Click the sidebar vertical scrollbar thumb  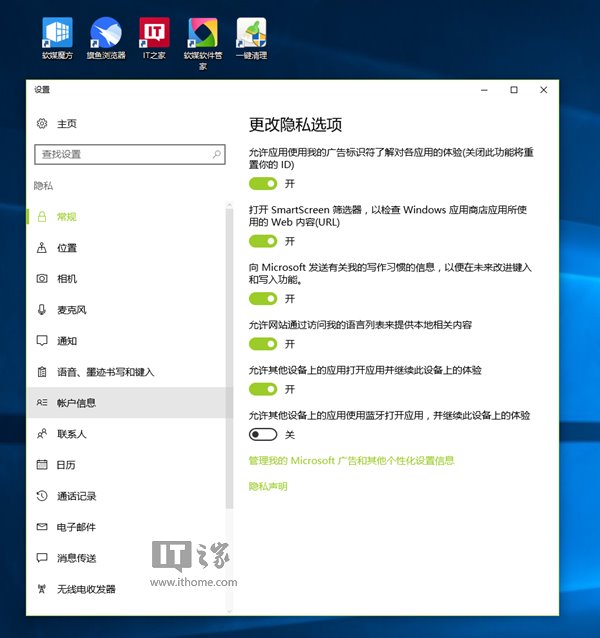[229, 358]
